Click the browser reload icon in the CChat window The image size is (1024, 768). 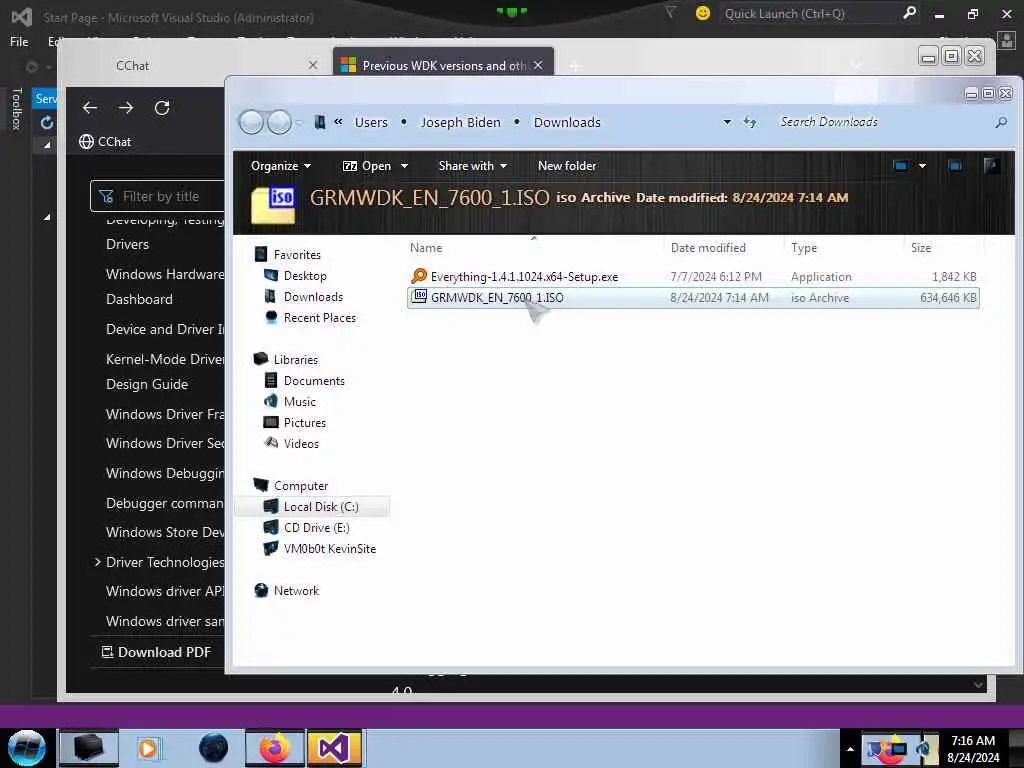pyautogui.click(x=162, y=108)
